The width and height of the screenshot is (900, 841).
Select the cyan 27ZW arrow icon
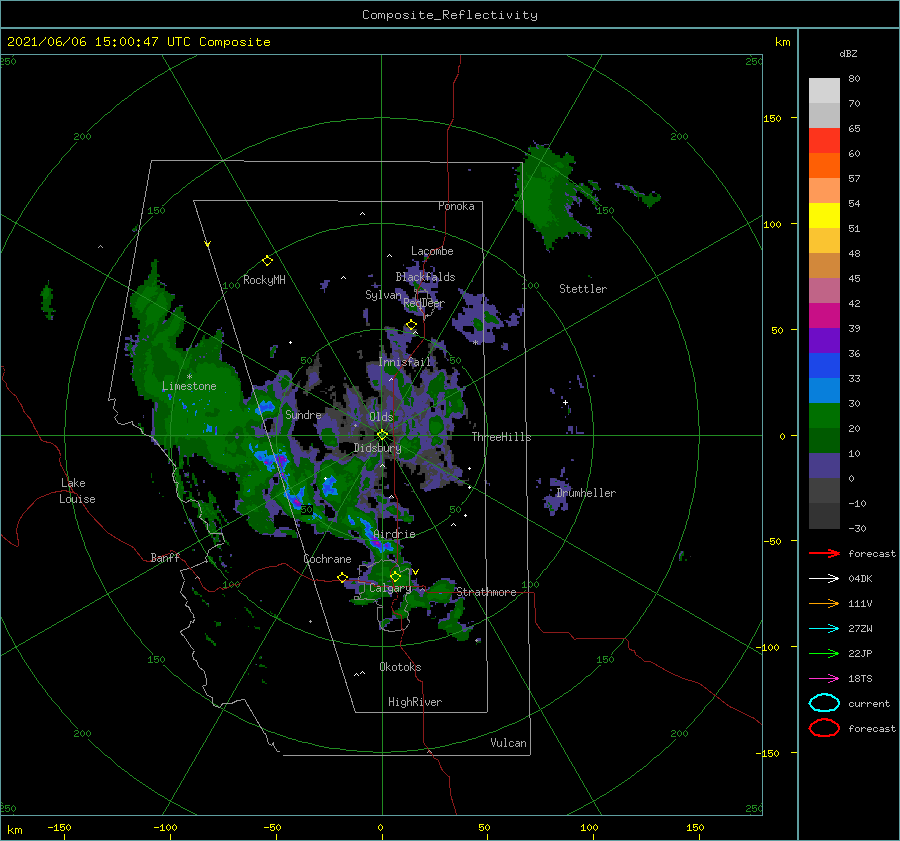824,629
